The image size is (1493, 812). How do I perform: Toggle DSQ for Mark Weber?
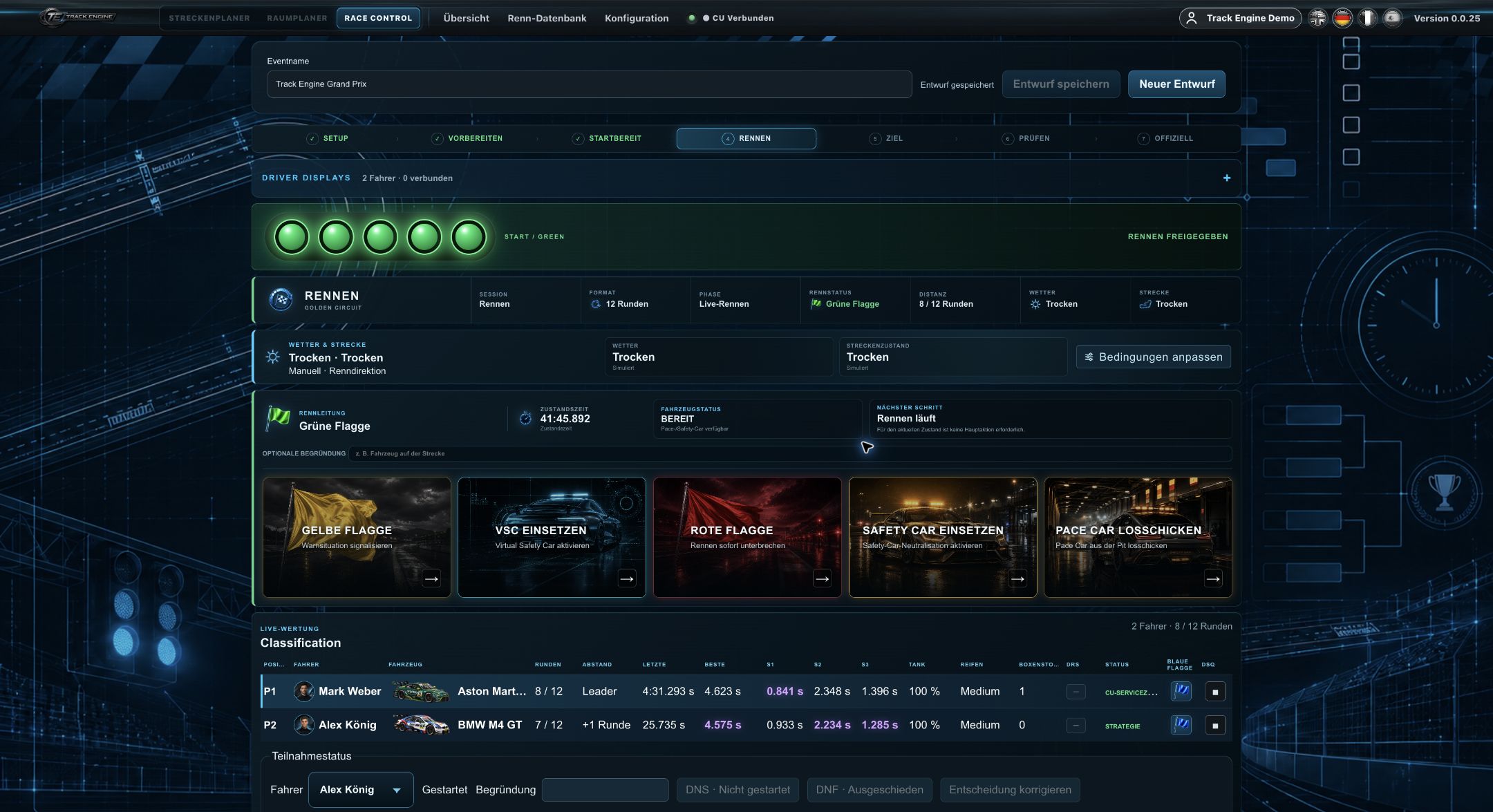1215,691
